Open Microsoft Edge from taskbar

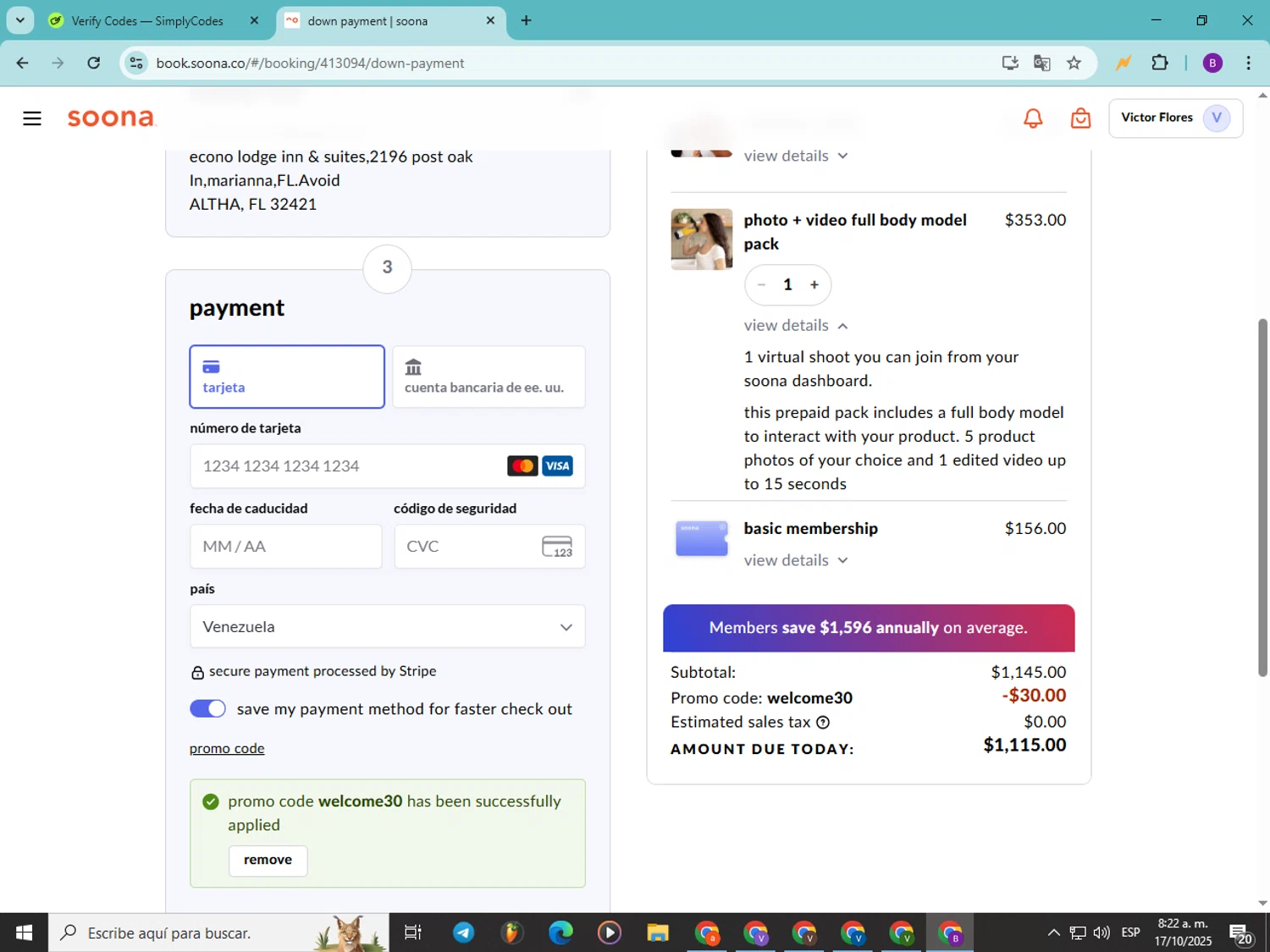pyautogui.click(x=560, y=933)
